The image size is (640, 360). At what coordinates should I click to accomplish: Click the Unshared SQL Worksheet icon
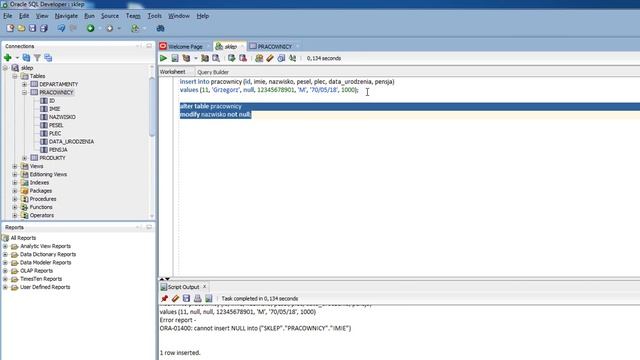(259, 58)
